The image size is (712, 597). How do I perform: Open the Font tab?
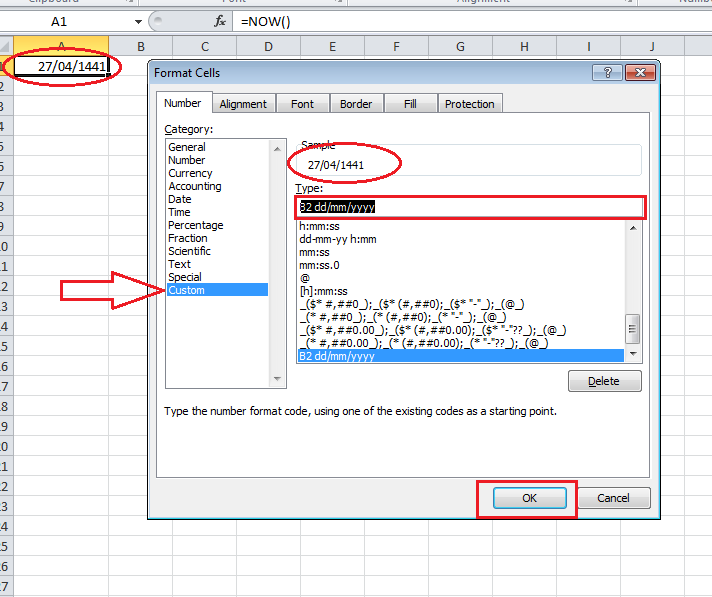pyautogui.click(x=302, y=104)
